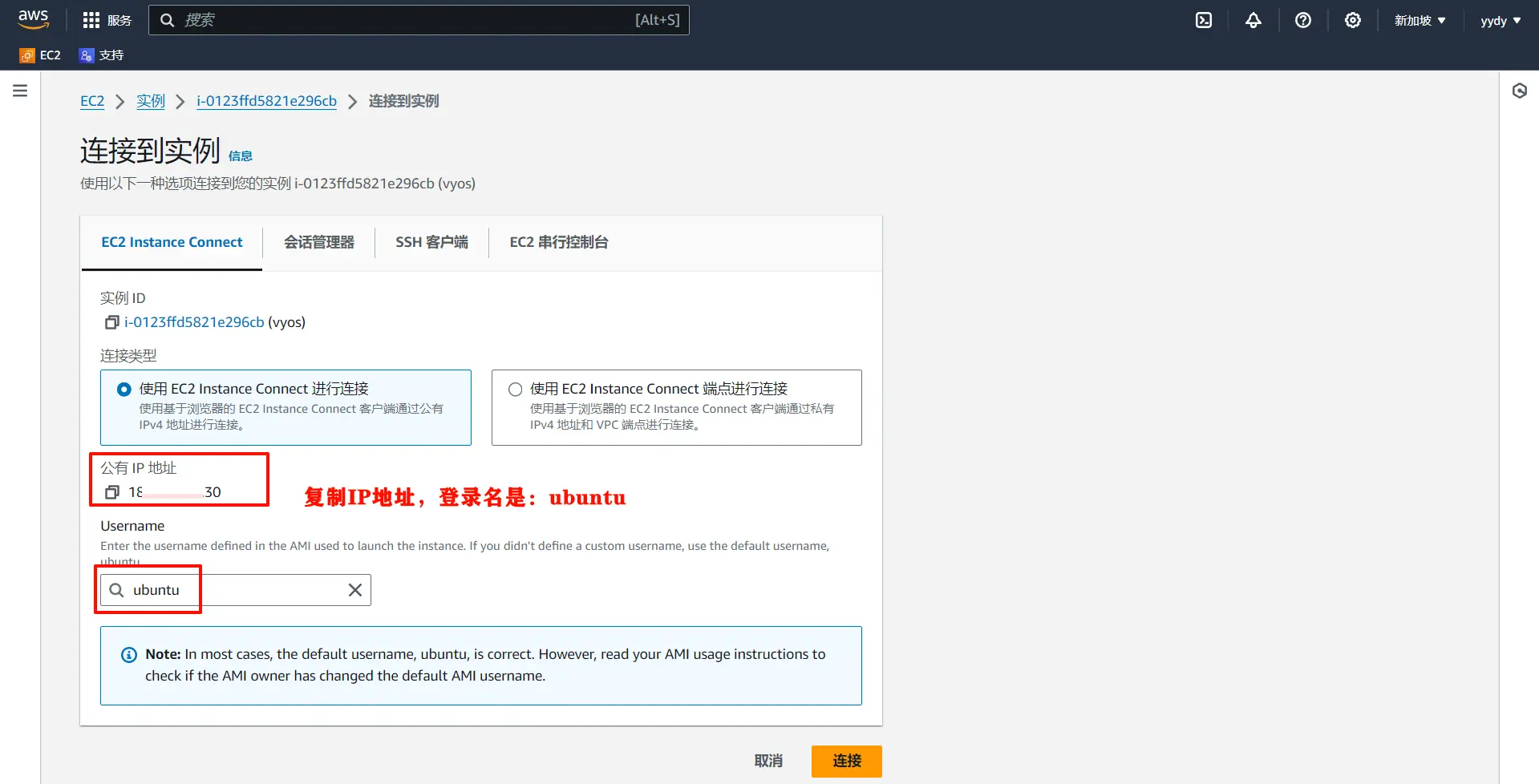Image resolution: width=1539 pixels, height=784 pixels.
Task: Copy the public IP address icon
Action: (112, 492)
